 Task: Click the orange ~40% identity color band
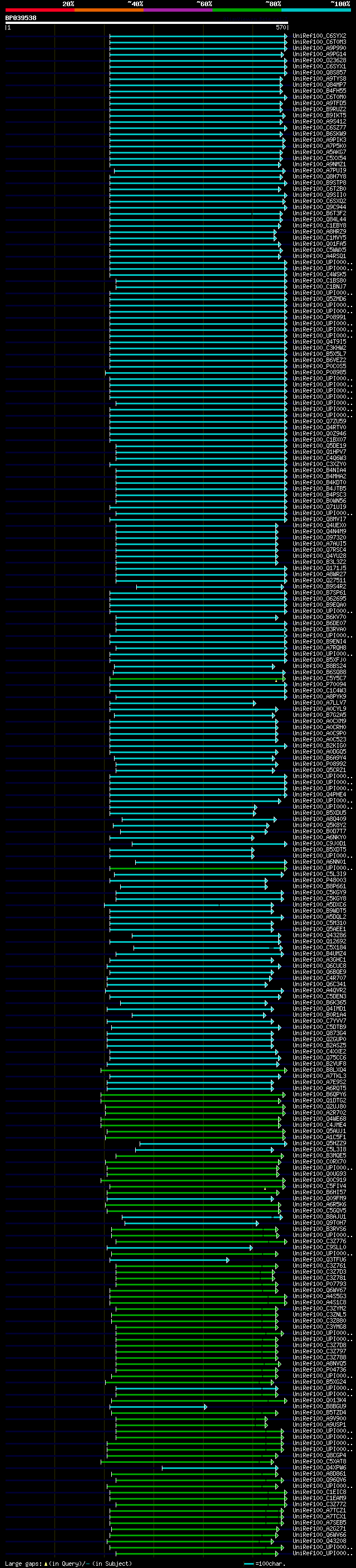coord(109,10)
